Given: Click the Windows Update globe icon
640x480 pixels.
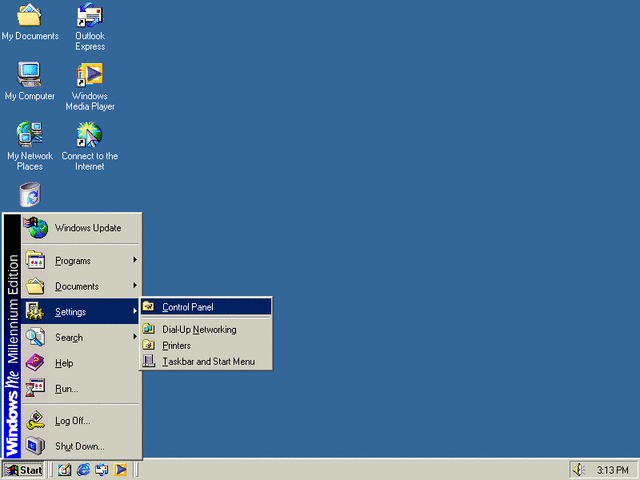Looking at the screenshot, I should point(36,228).
